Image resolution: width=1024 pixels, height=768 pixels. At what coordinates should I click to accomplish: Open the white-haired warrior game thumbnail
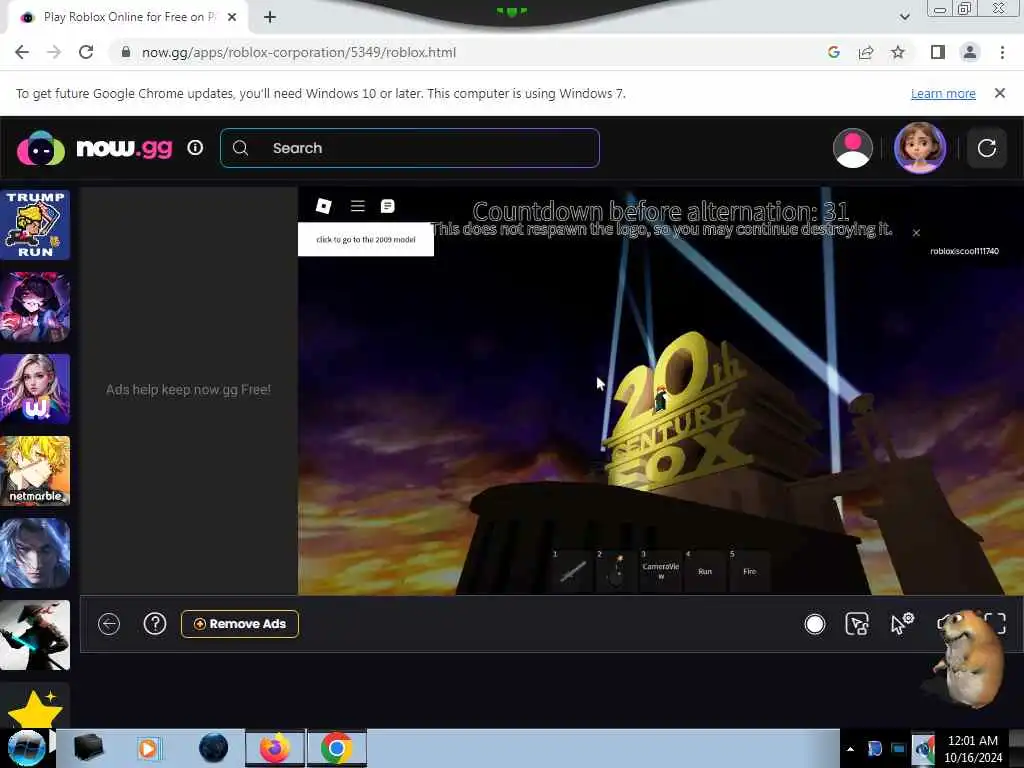click(35, 552)
